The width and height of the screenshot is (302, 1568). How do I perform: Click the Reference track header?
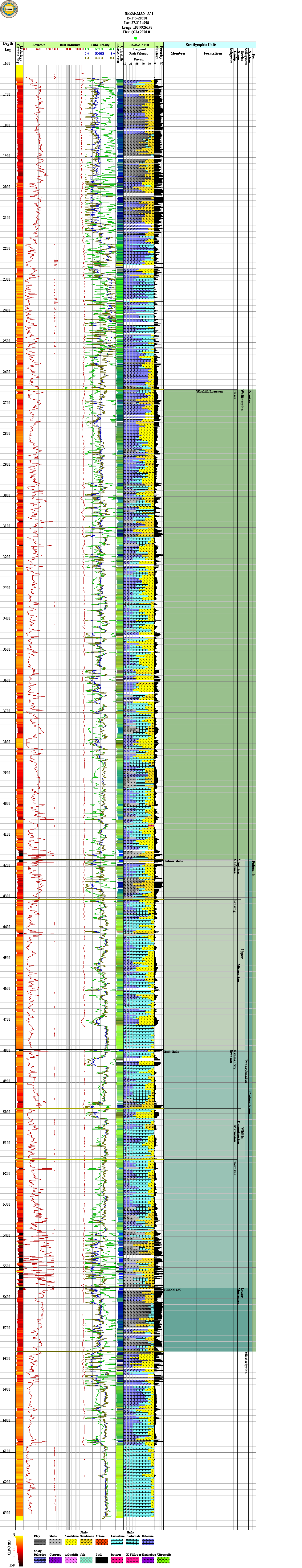pos(38,45)
